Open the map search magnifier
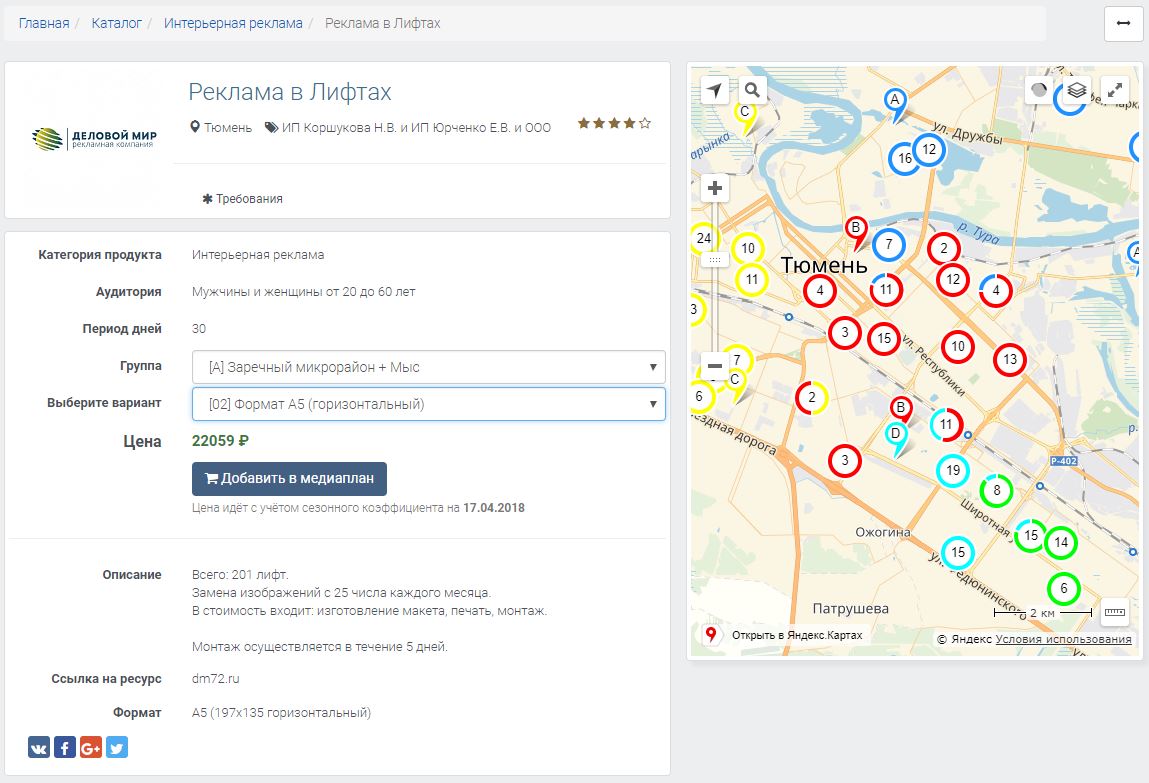 pyautogui.click(x=752, y=90)
